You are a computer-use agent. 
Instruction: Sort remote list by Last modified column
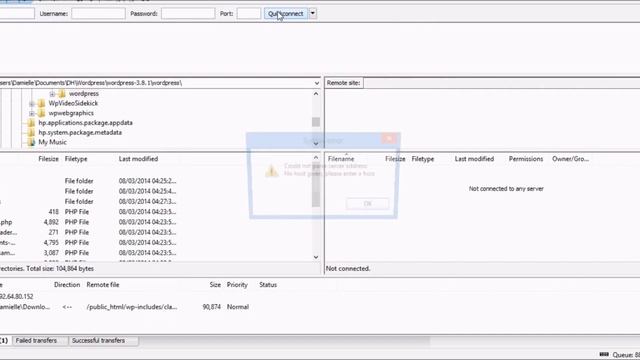[x=474, y=159]
